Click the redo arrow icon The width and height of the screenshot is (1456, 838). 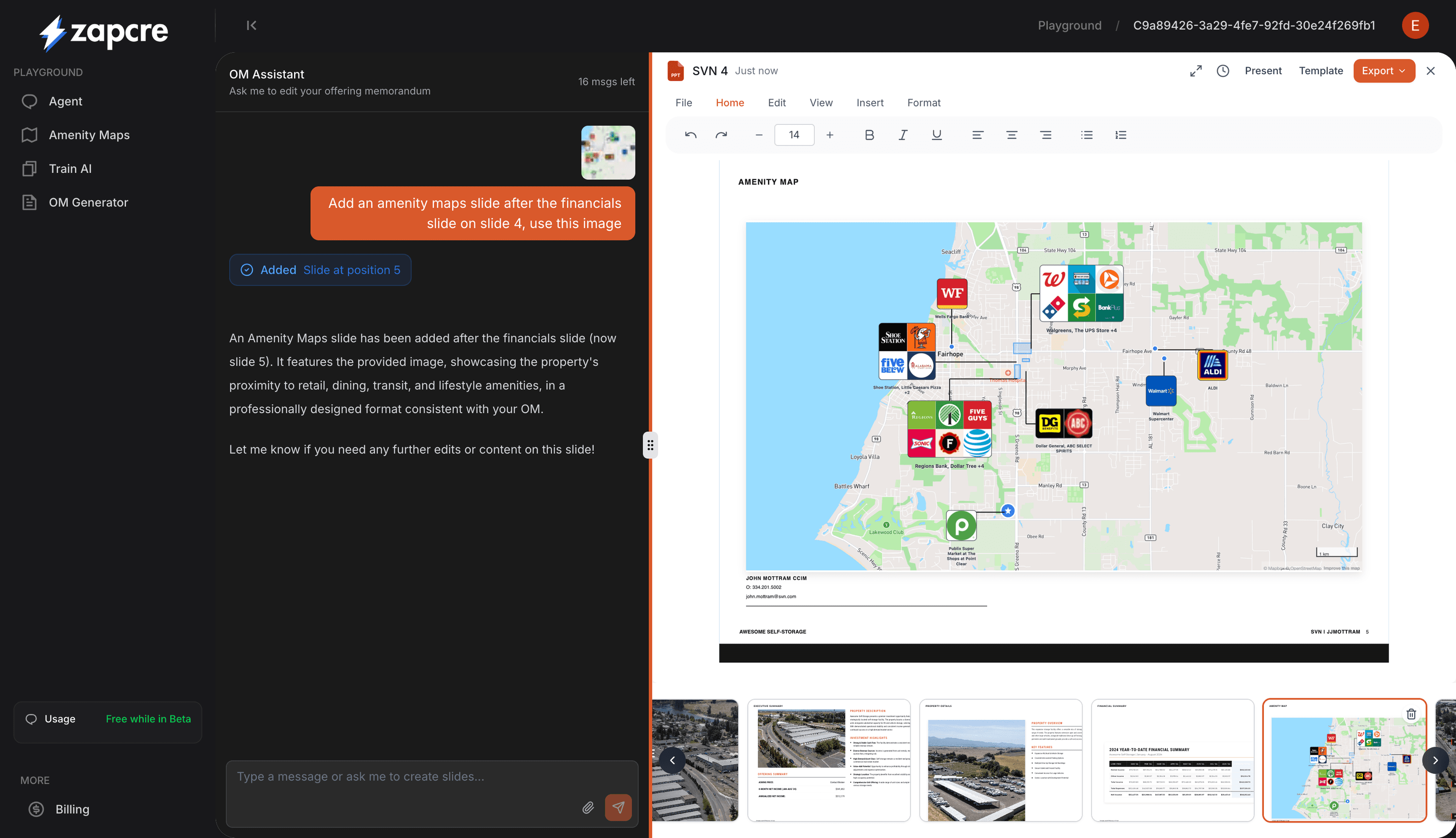tap(721, 134)
